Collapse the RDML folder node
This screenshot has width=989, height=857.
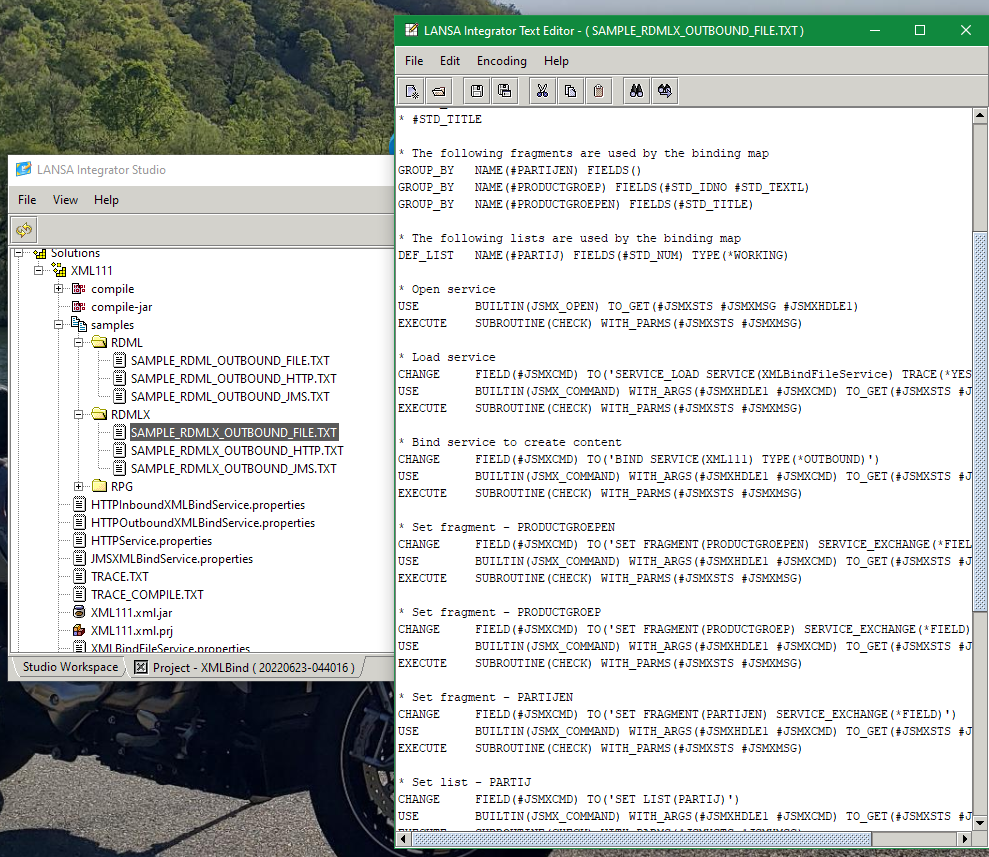coord(80,343)
